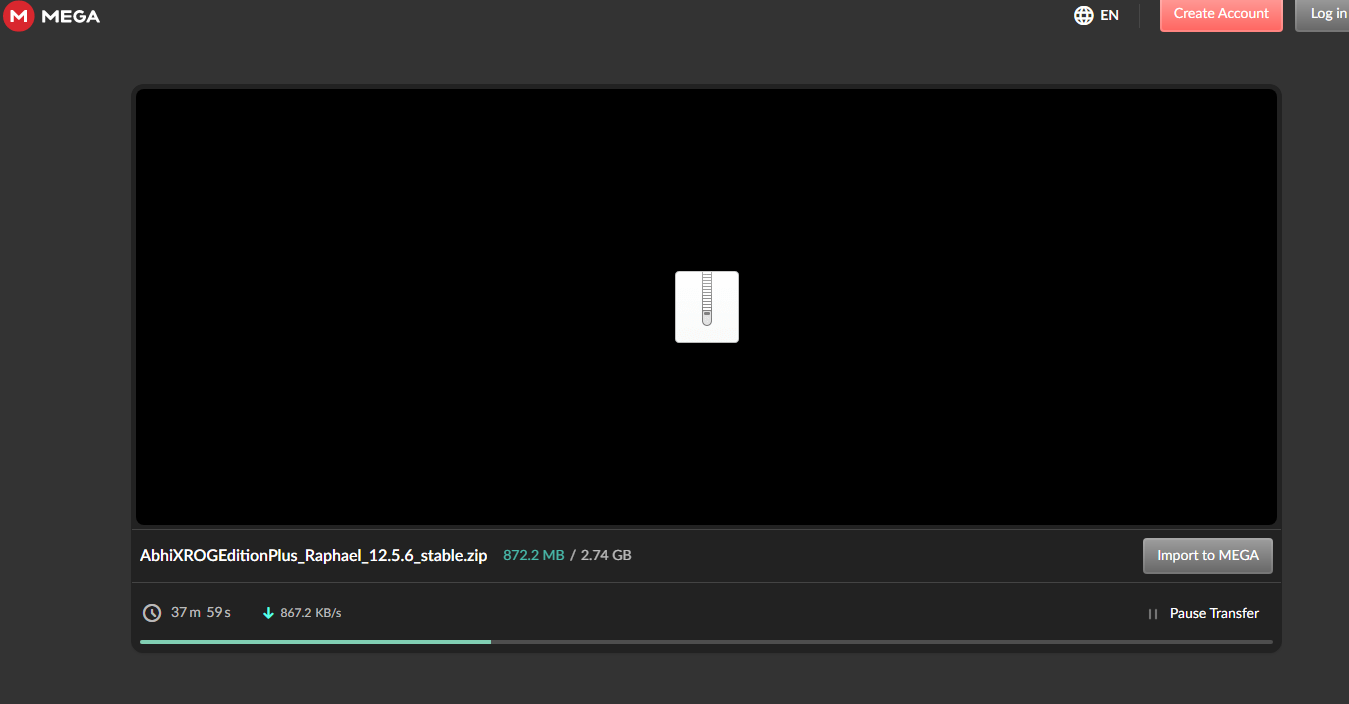Viewport: 1349px width, 704px height.
Task: Open the globe language icon
Action: click(x=1083, y=15)
